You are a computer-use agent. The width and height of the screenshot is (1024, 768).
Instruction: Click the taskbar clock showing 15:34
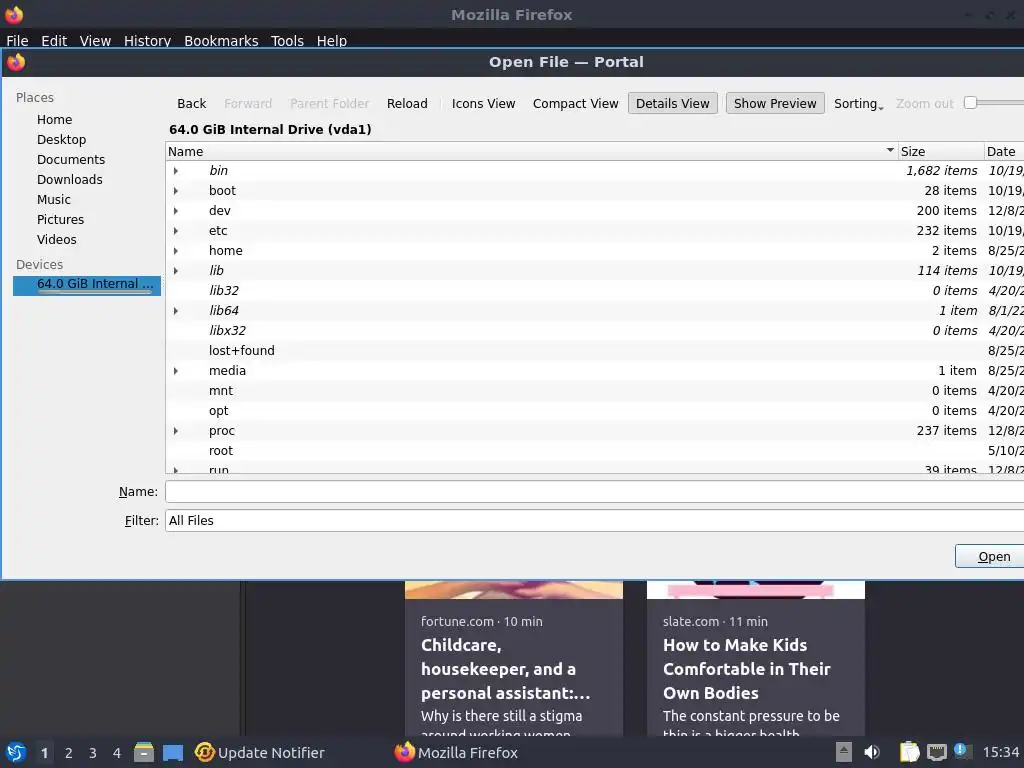[1001, 752]
